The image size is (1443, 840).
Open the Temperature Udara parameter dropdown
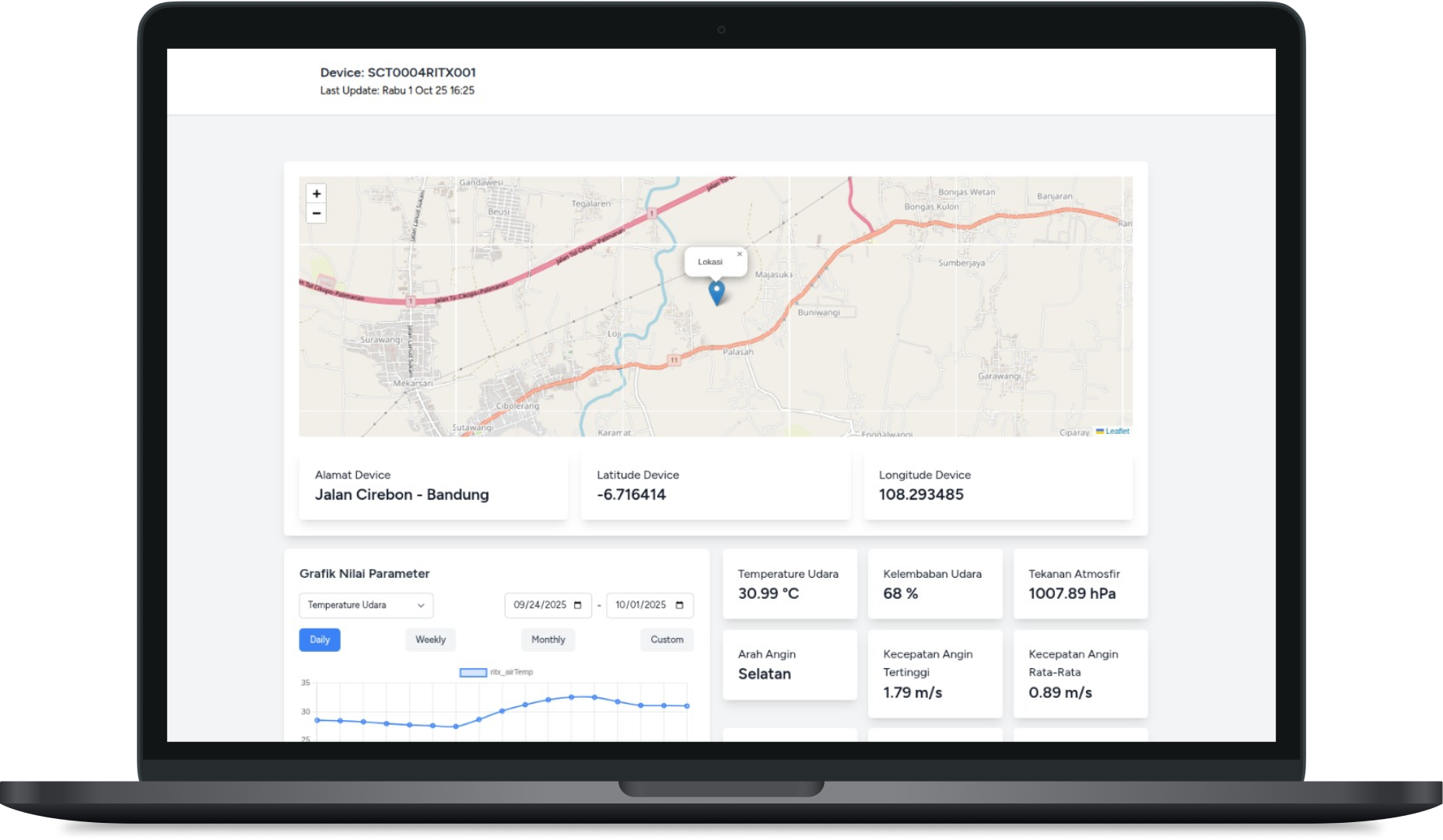click(x=366, y=605)
